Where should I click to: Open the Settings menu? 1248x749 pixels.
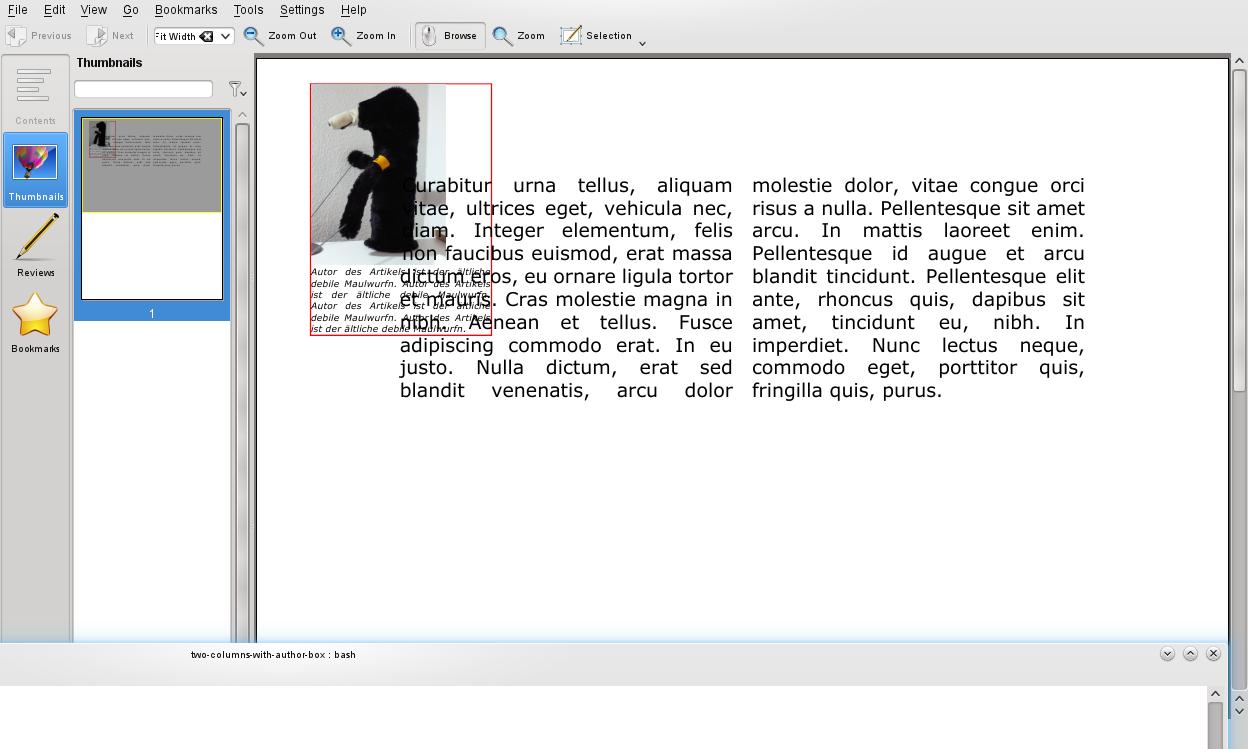[x=301, y=10]
